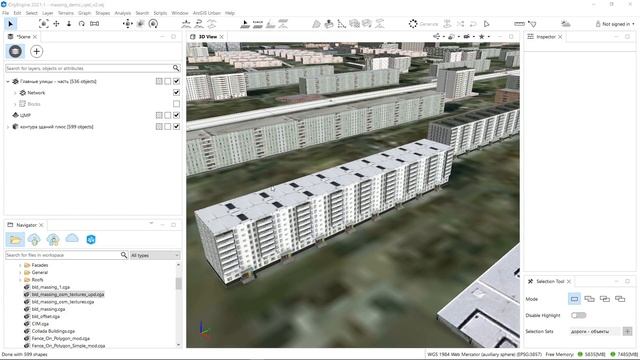Screen dimensions: 640x360
Task: Click the Add layer plus button
Action: pyautogui.click(x=37, y=51)
